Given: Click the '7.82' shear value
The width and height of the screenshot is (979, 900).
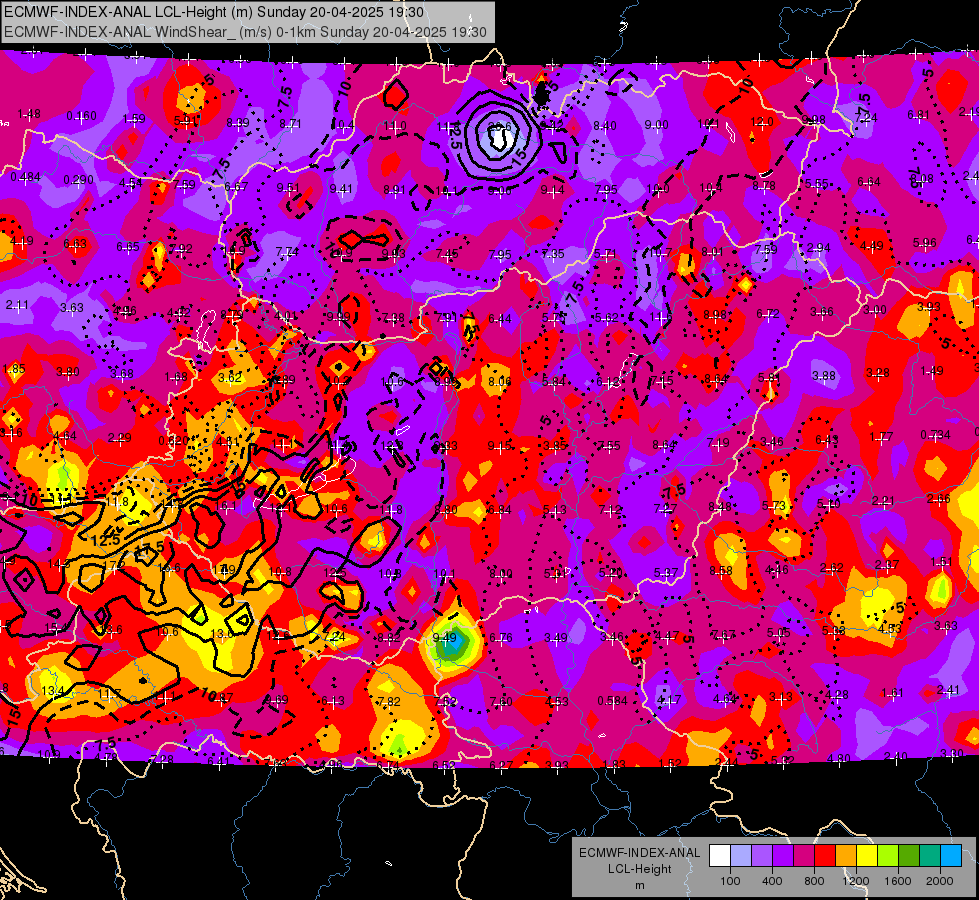Looking at the screenshot, I should click(388, 701).
